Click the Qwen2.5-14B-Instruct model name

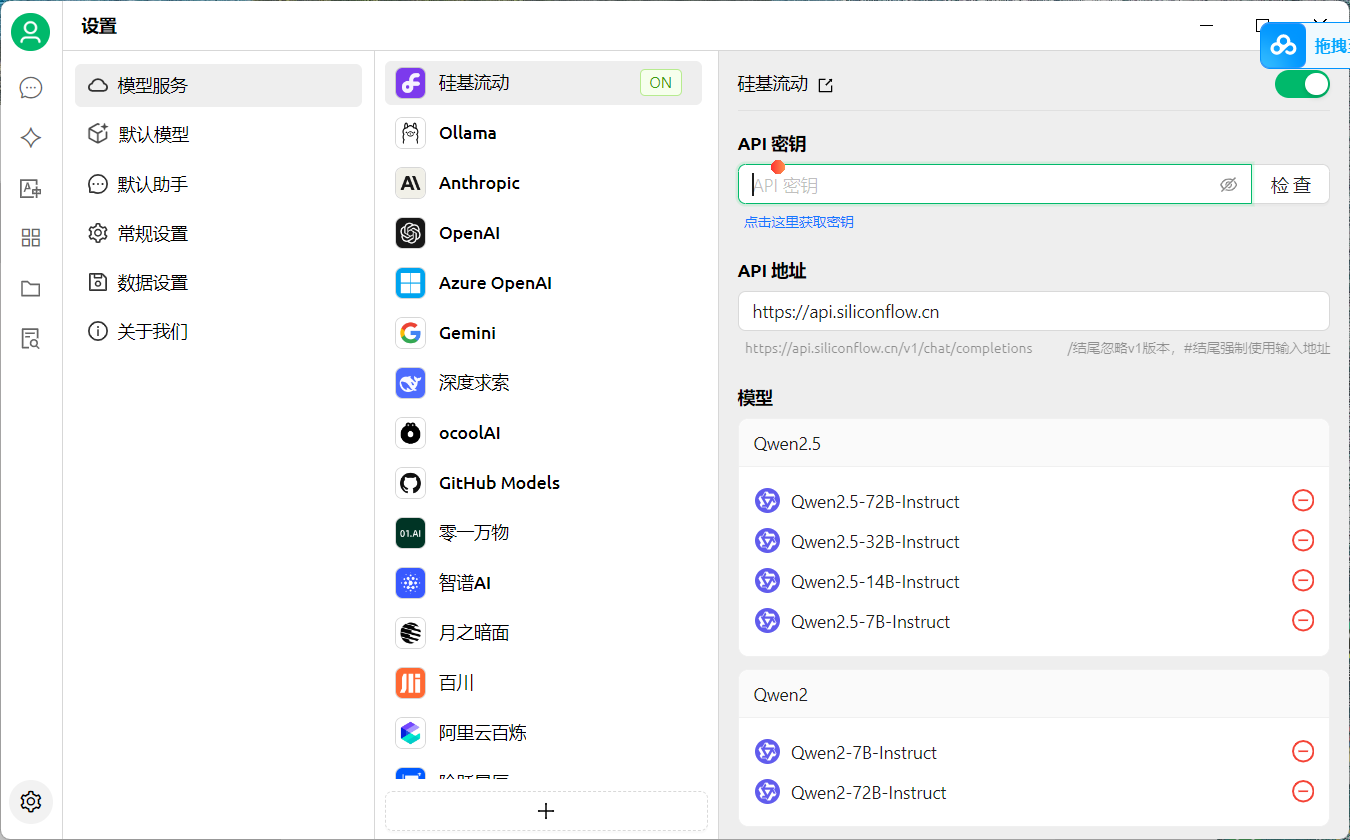[x=875, y=582]
